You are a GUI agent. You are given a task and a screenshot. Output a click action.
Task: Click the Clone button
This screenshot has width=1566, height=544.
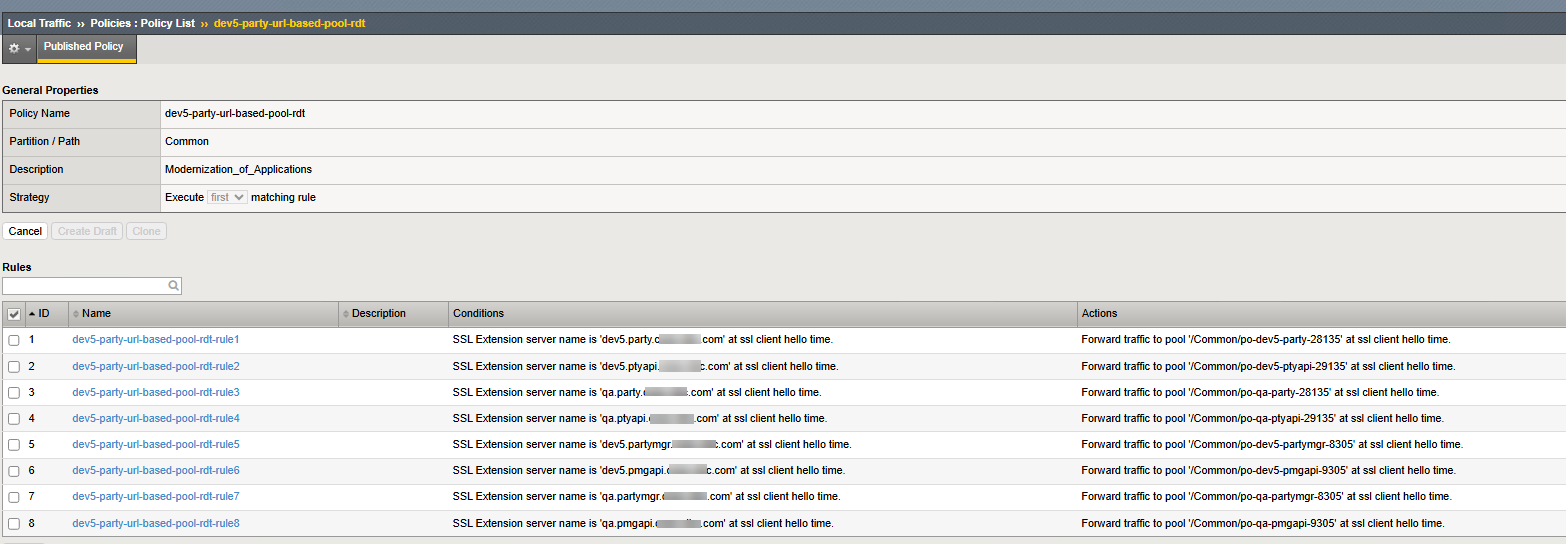coord(146,231)
